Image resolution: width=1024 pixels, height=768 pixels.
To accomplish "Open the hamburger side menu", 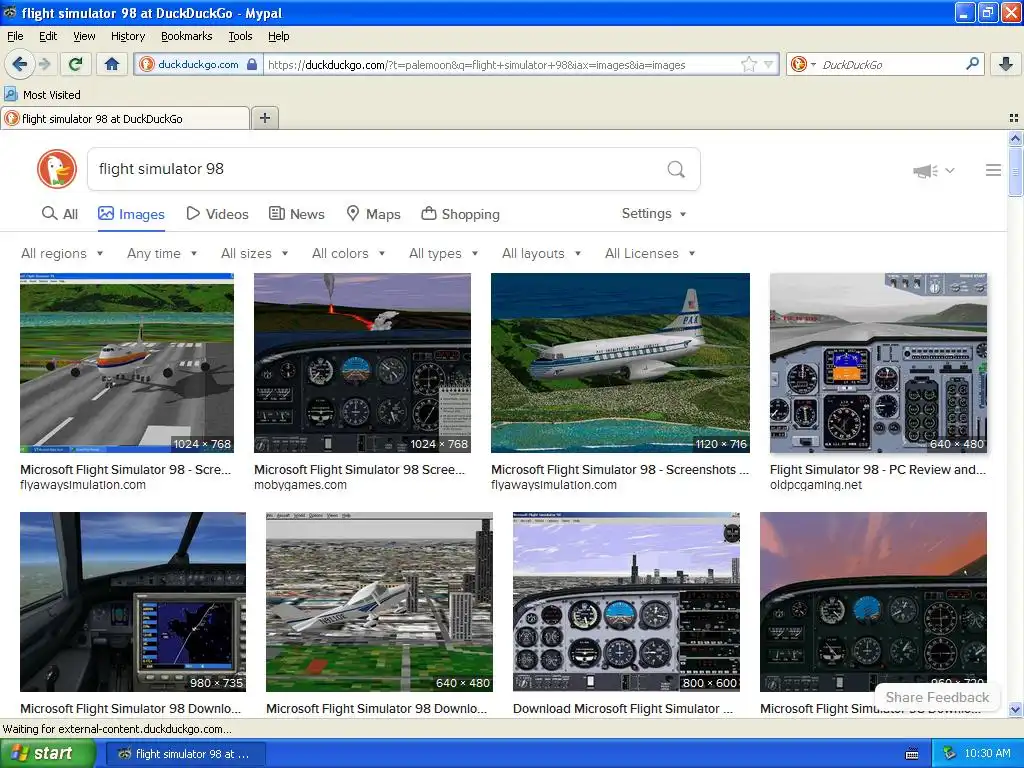I will (993, 170).
